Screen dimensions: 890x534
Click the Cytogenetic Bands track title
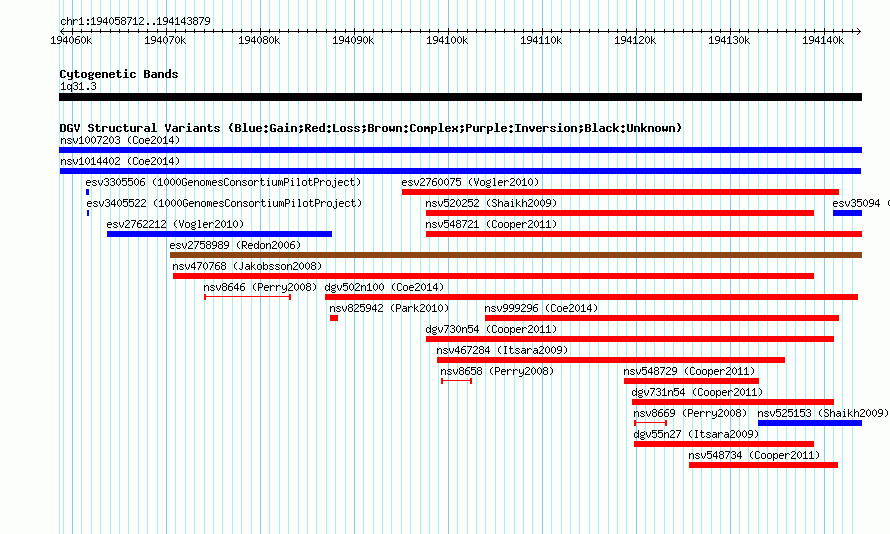pos(119,74)
